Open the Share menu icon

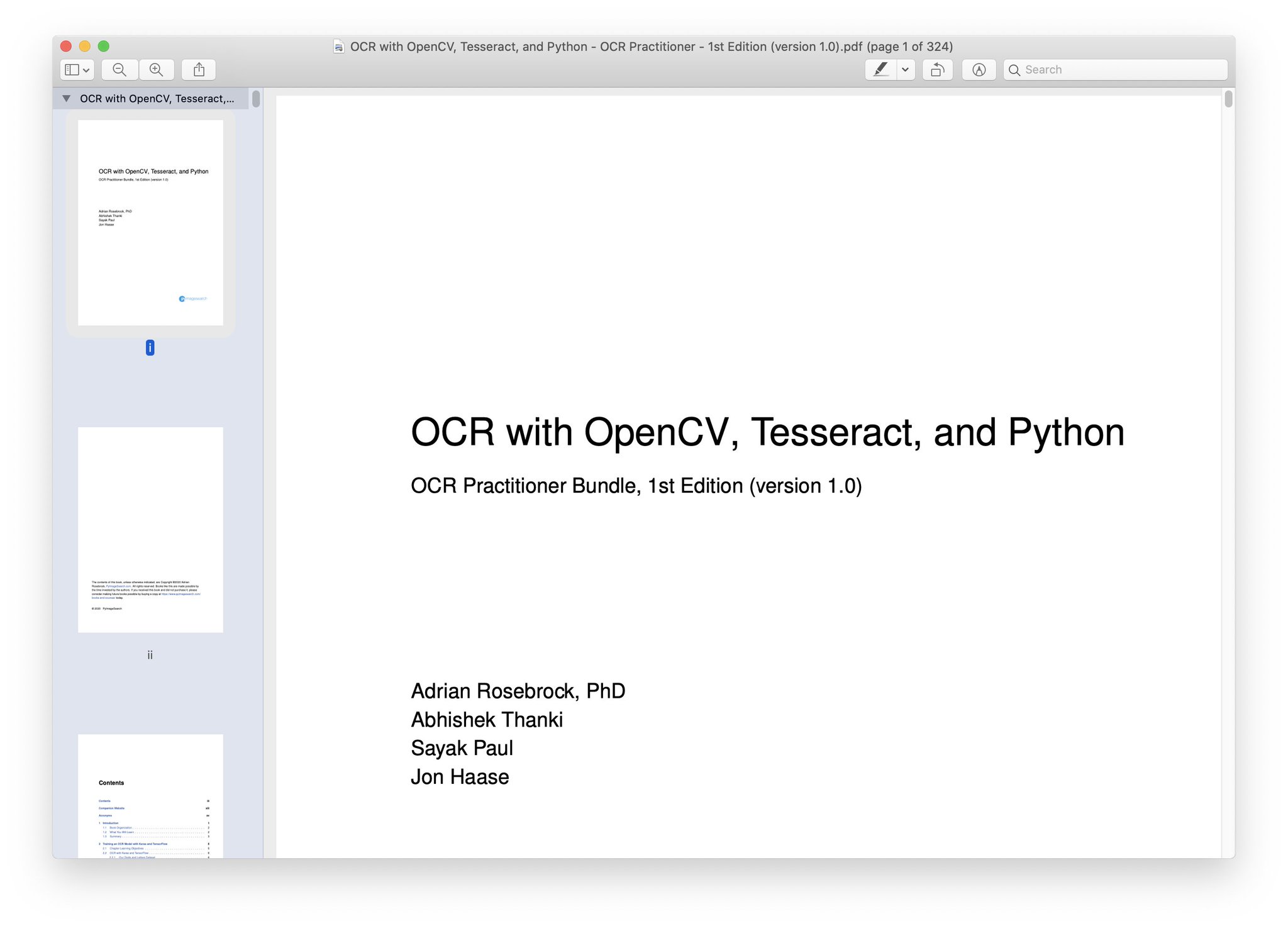coord(199,70)
